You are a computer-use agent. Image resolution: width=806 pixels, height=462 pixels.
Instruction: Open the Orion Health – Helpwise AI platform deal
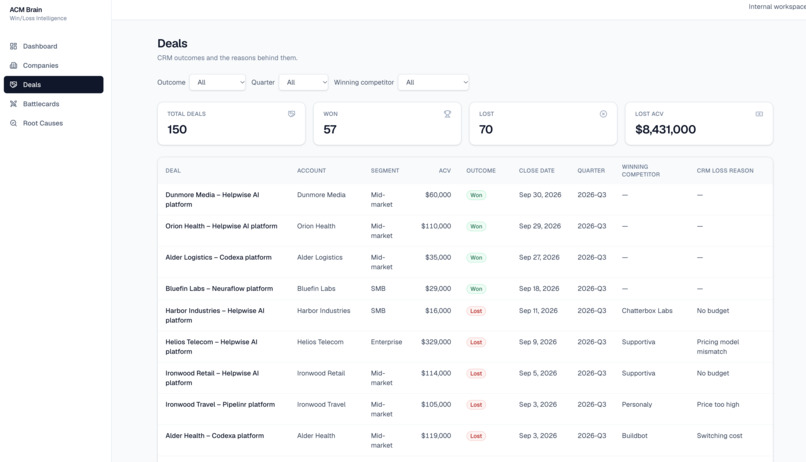coord(221,226)
